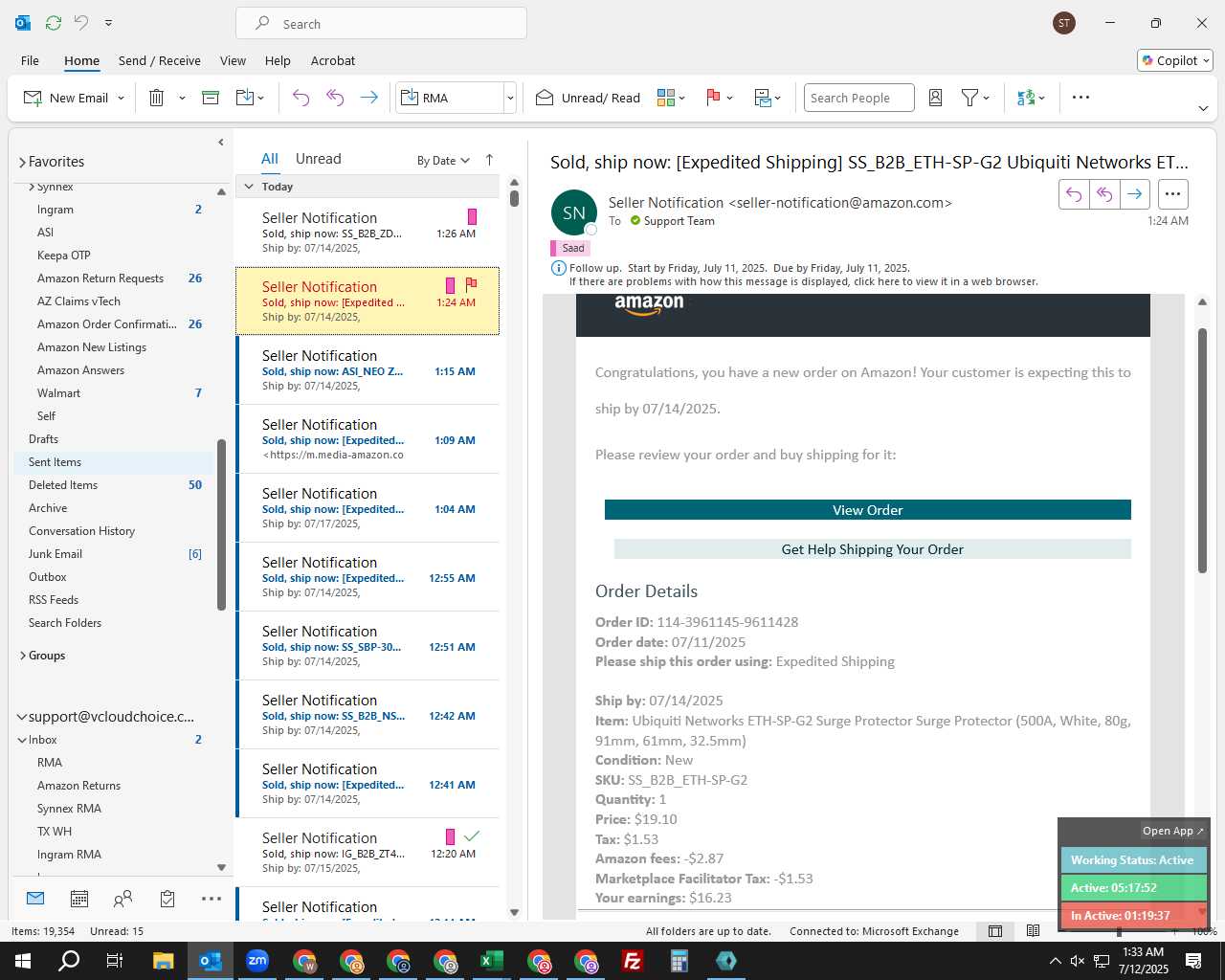The width and height of the screenshot is (1225, 980).
Task: Expand the Favorites section
Action: click(x=22, y=162)
